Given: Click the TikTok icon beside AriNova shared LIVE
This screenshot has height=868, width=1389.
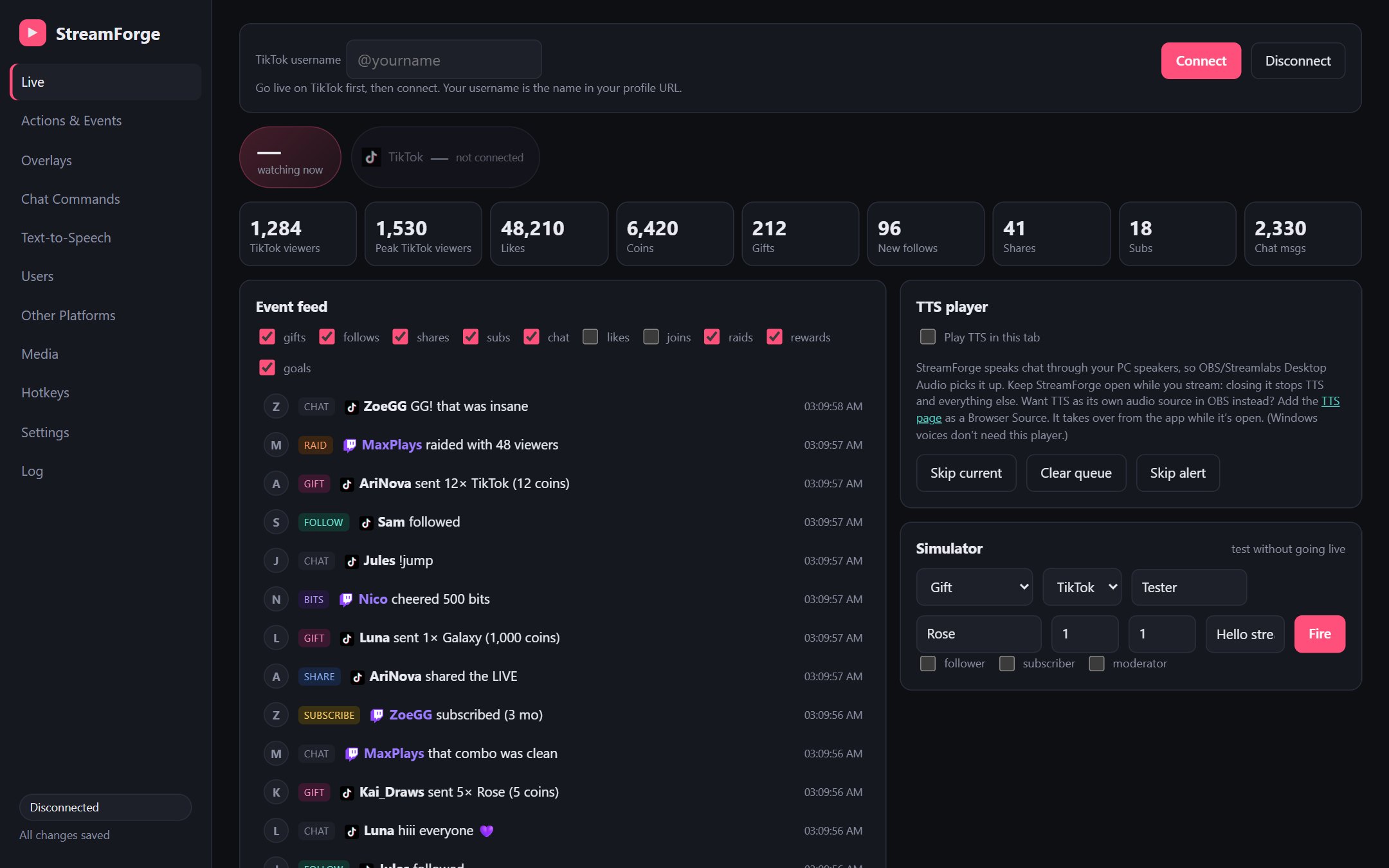Looking at the screenshot, I should (x=358, y=677).
